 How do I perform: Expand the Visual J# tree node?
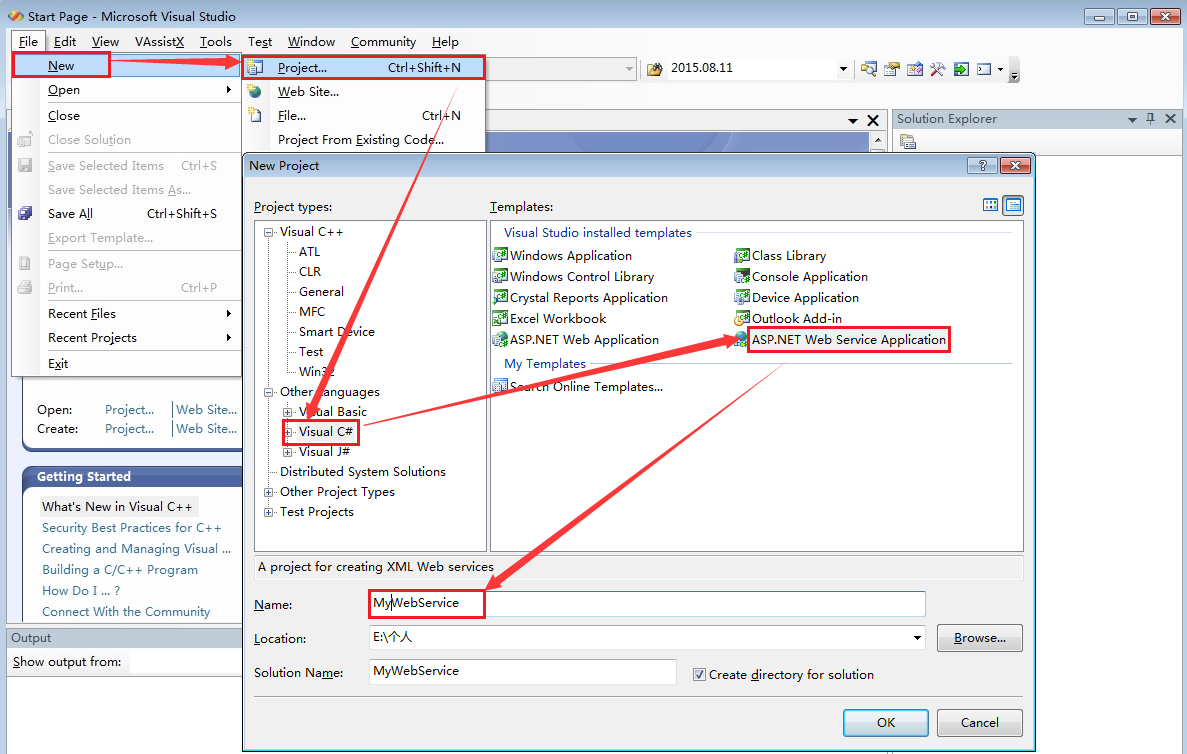click(288, 452)
